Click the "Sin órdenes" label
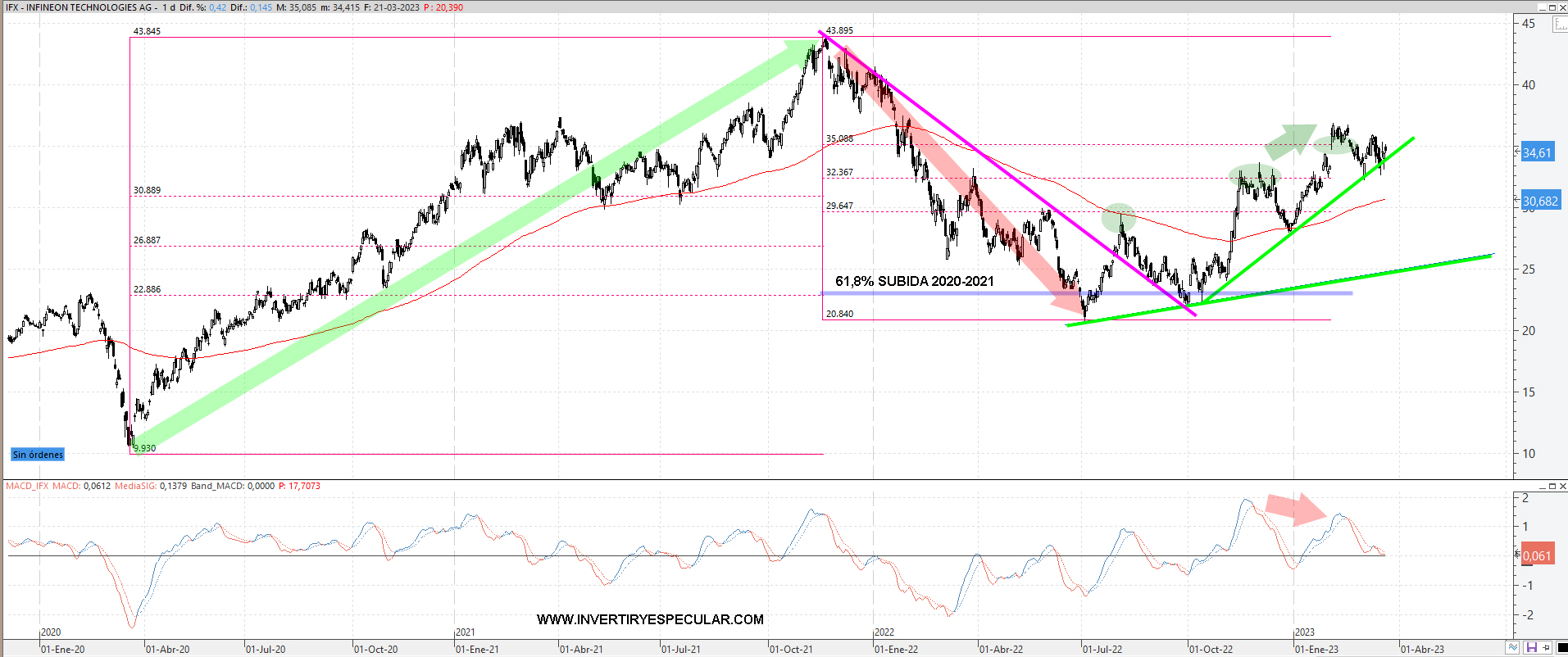Viewport: 1568px width, 657px height. pyautogui.click(x=38, y=455)
